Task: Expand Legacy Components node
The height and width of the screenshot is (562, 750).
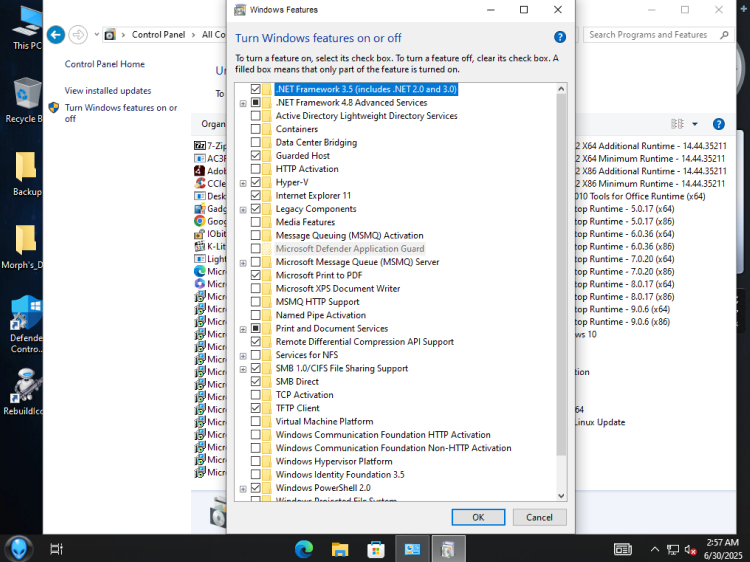Action: 243,209
